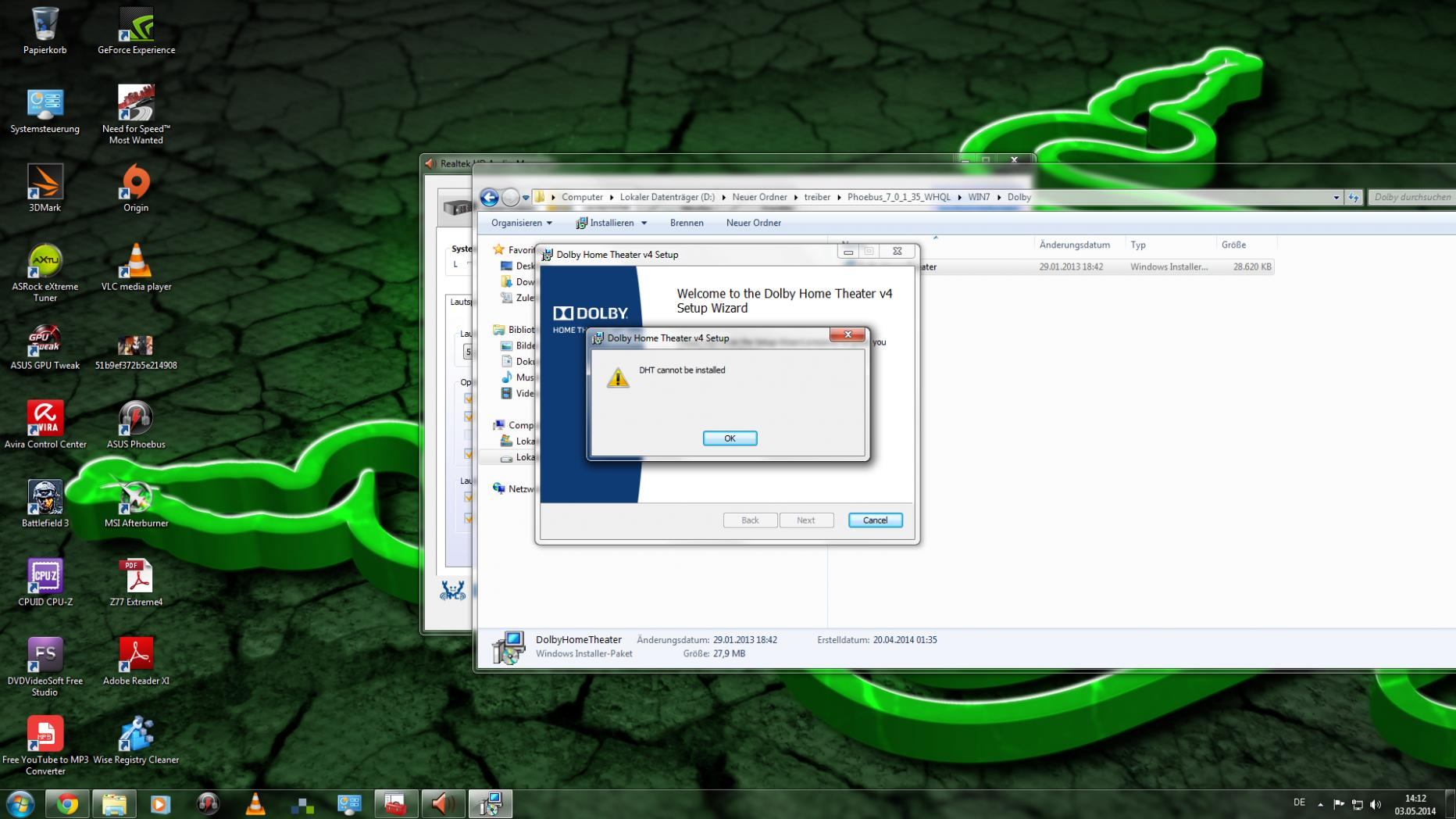Open the clock showing 14:12
This screenshot has height=819, width=1456.
coord(1415,804)
